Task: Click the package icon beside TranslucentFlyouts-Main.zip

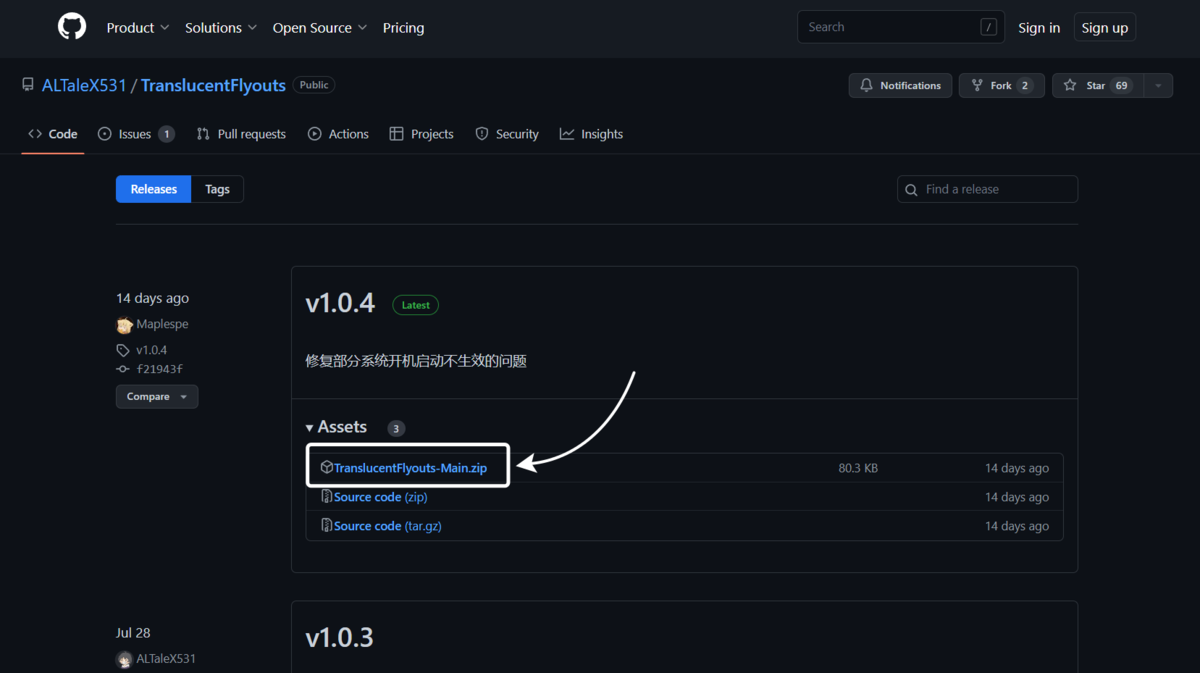Action: [x=326, y=467]
